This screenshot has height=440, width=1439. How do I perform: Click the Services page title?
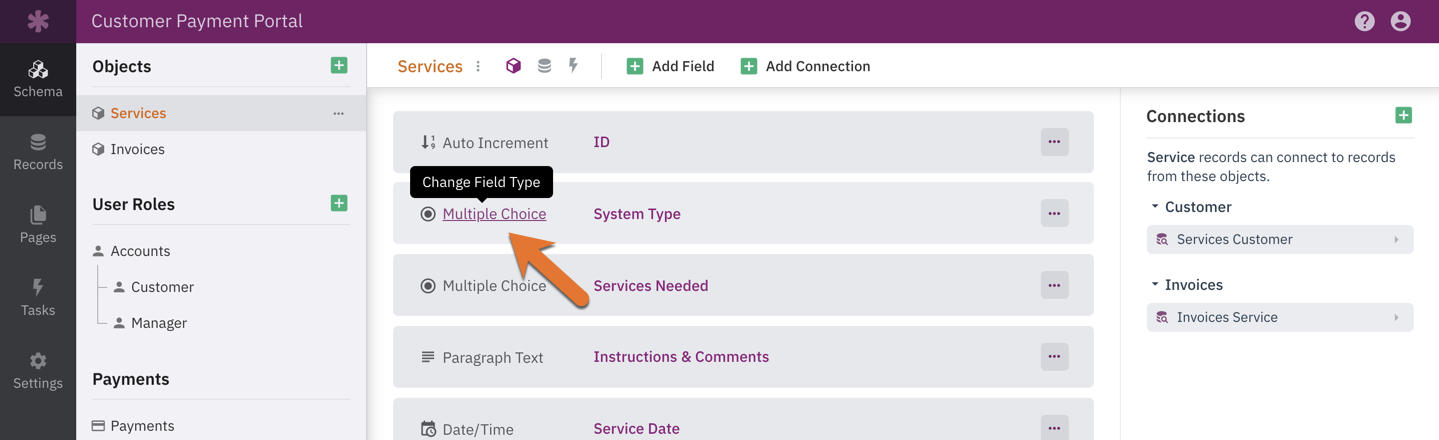tap(430, 66)
